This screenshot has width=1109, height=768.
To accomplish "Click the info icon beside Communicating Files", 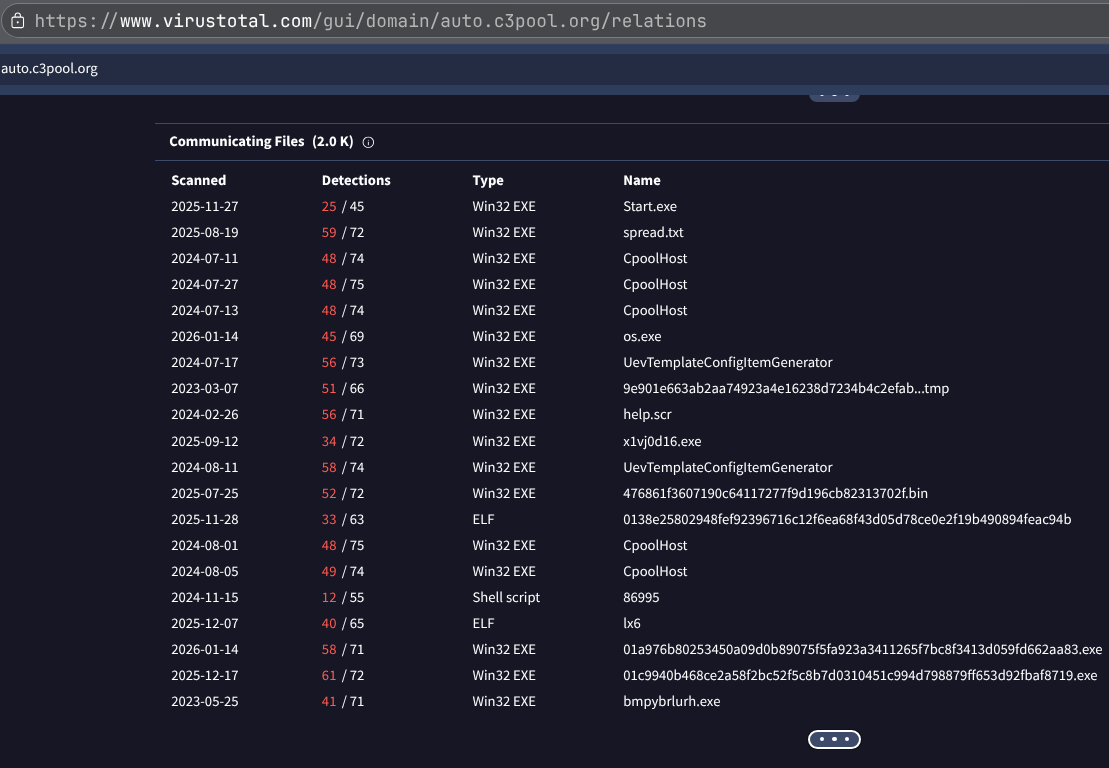I will [368, 142].
